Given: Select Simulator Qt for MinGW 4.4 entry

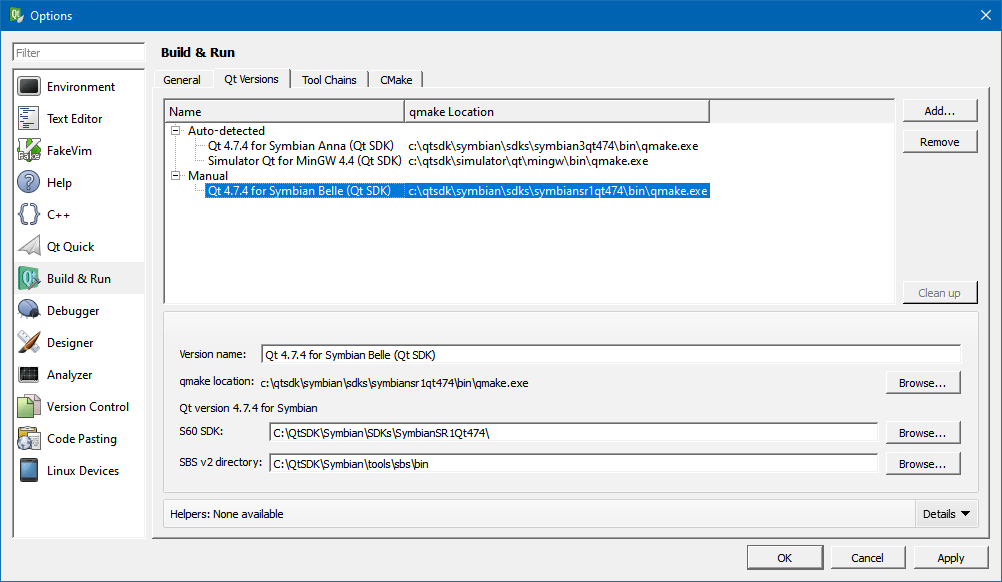Looking at the screenshot, I should [x=304, y=161].
